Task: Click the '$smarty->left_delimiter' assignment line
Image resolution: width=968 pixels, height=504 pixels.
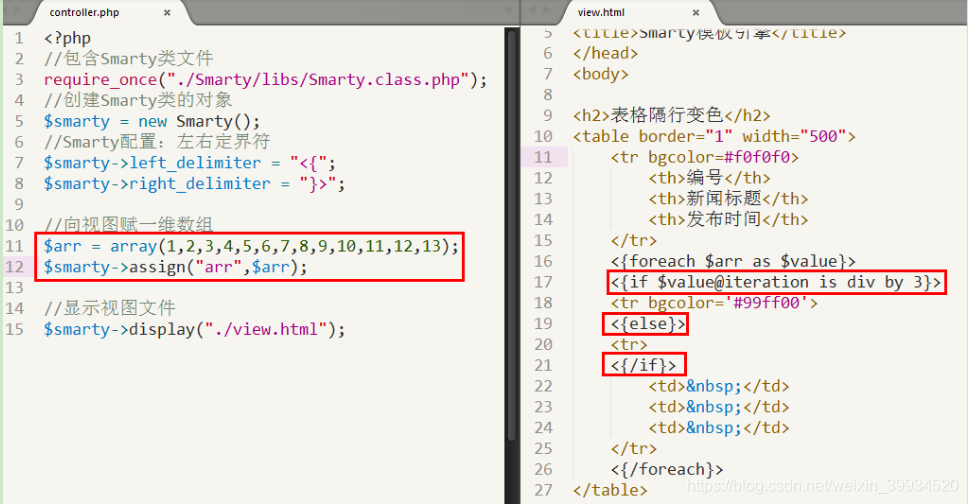Action: pyautogui.click(x=190, y=163)
